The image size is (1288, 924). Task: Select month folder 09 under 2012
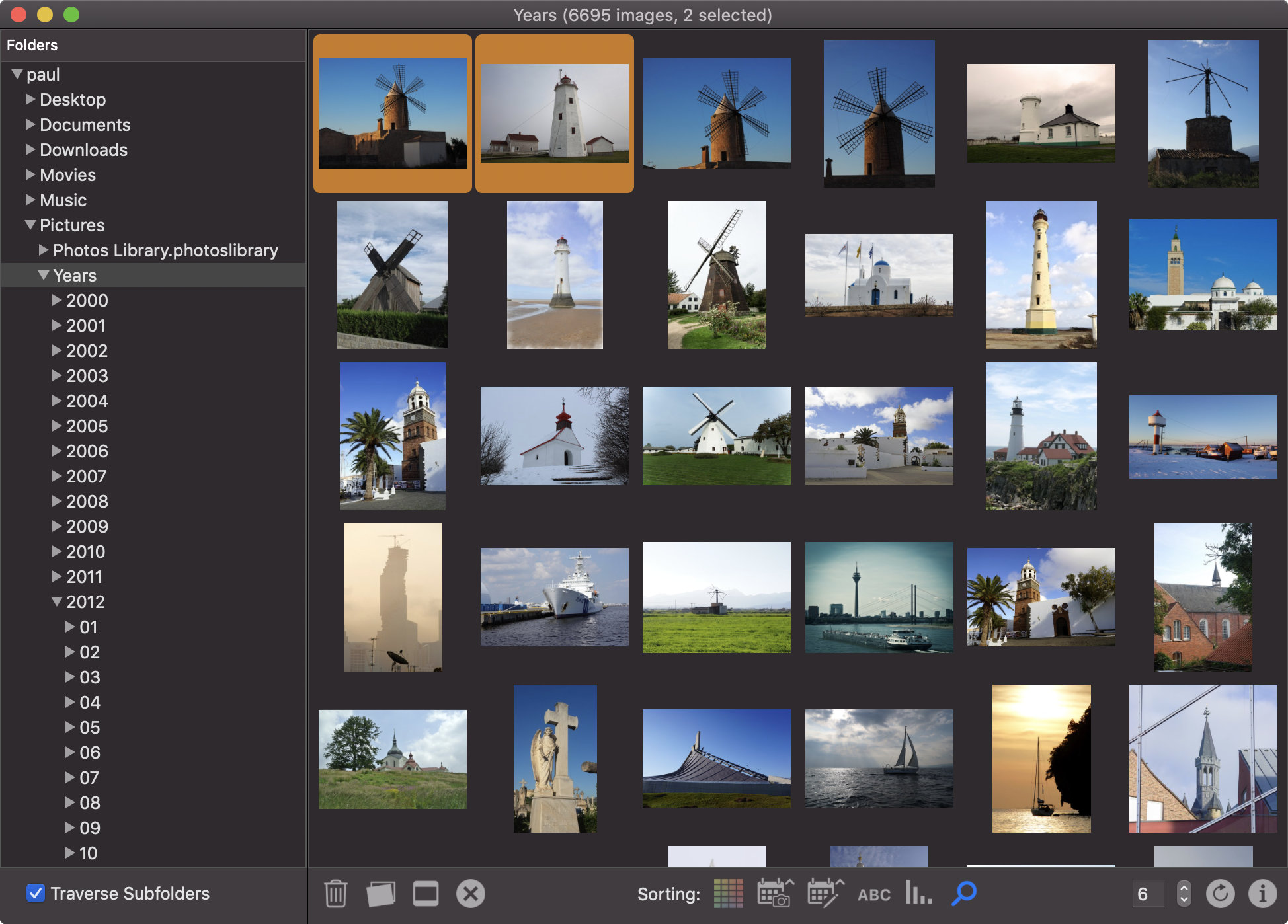[153, 828]
